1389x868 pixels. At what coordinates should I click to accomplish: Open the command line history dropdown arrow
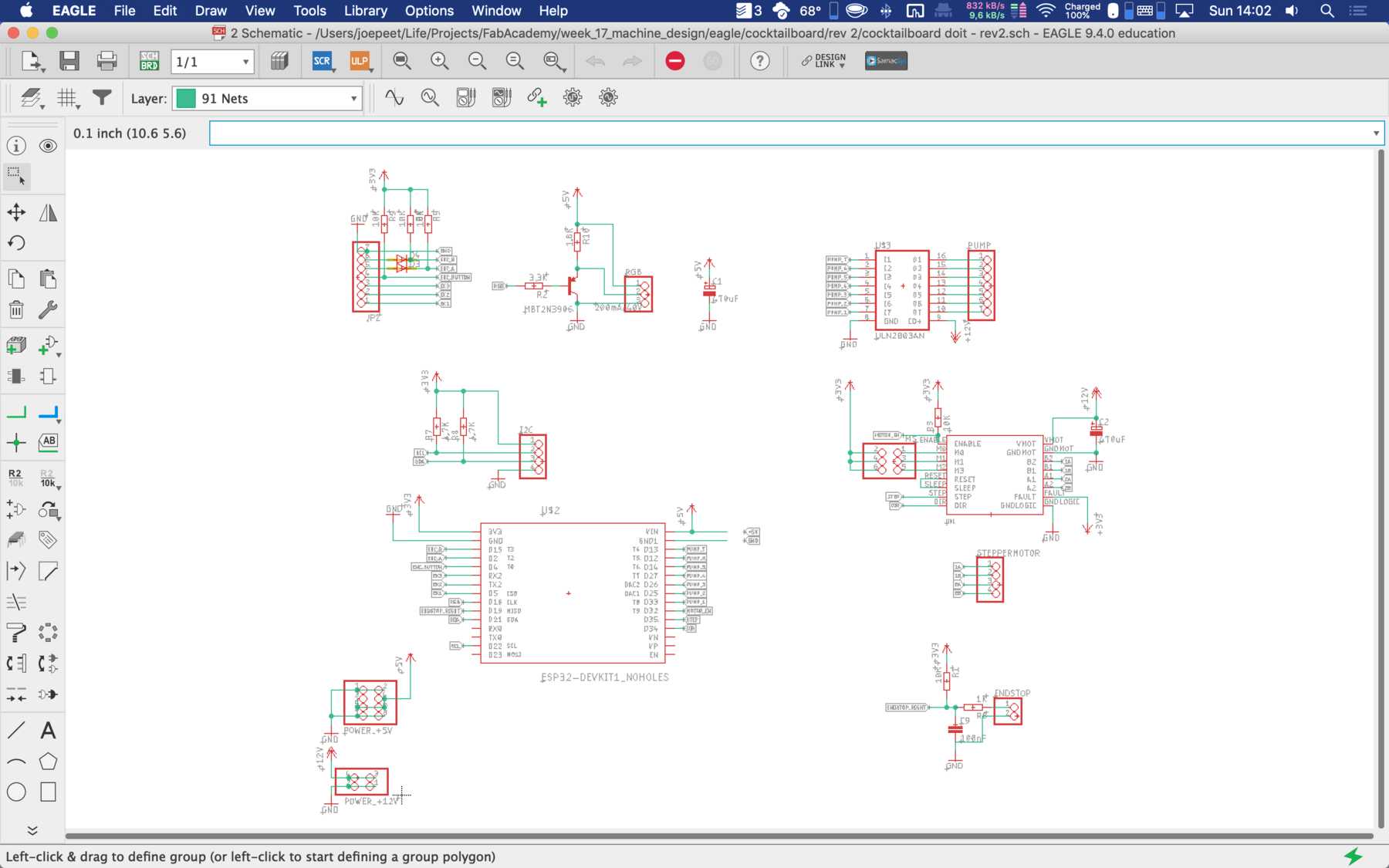[x=1375, y=133]
